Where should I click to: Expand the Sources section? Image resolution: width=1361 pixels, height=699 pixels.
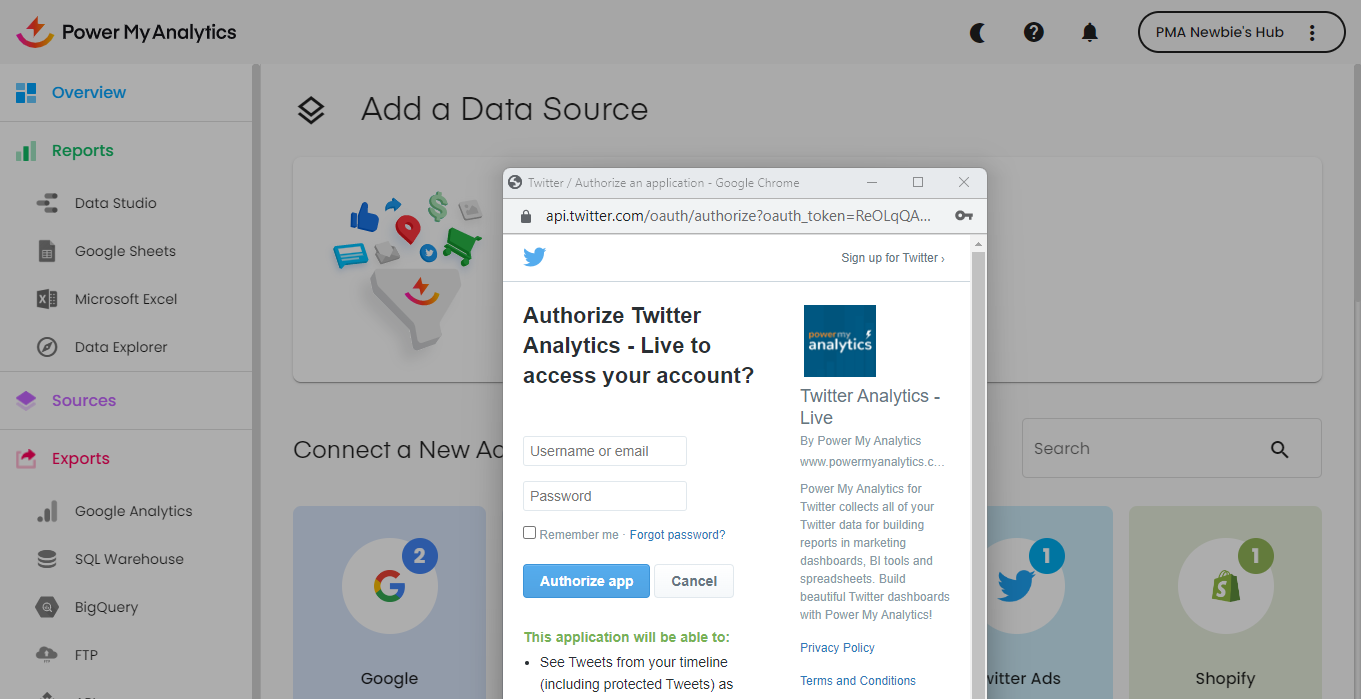84,400
